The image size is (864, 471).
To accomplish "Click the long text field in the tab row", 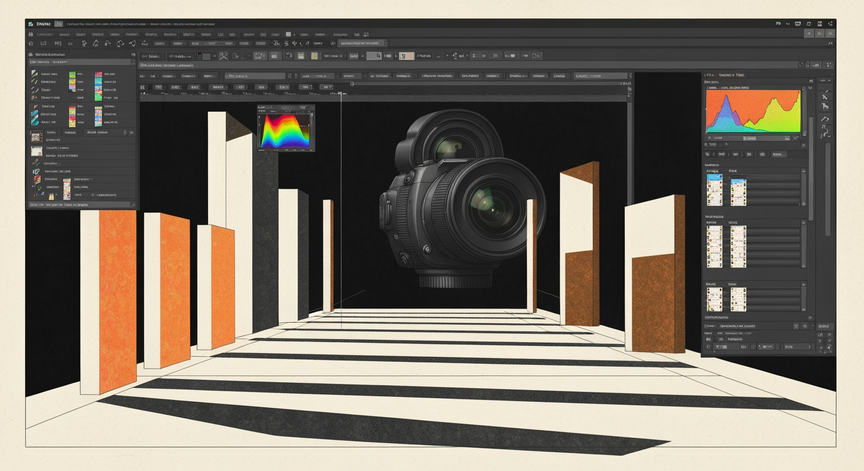I will coord(255,76).
